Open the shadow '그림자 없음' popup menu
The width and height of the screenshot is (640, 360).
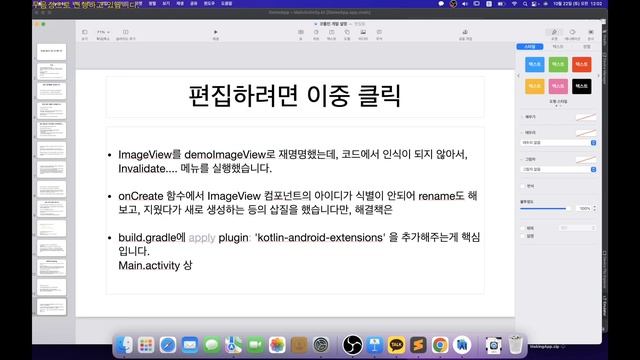558,169
